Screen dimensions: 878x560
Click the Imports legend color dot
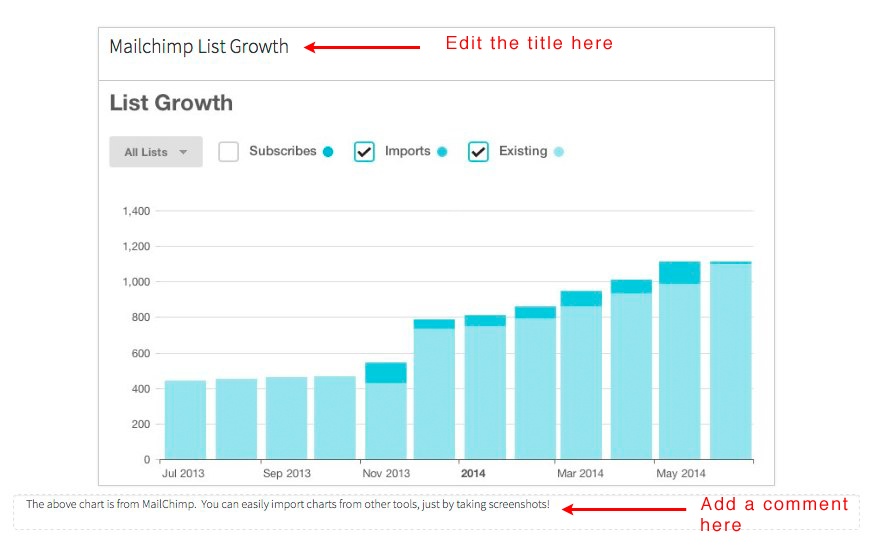pyautogui.click(x=442, y=152)
